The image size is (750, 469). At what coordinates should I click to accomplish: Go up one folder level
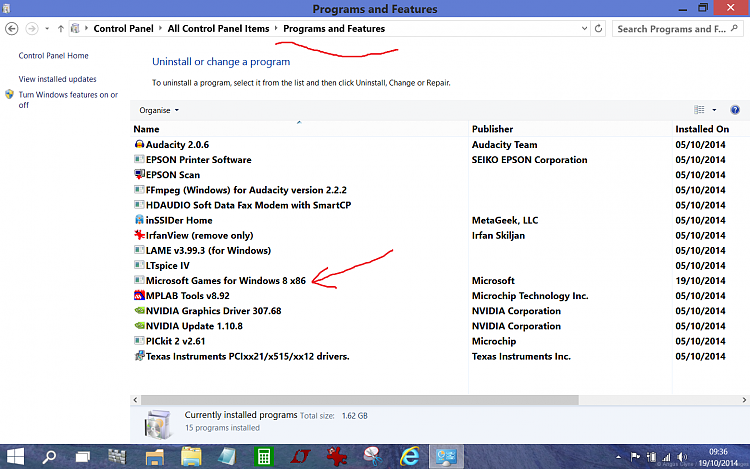[x=61, y=29]
